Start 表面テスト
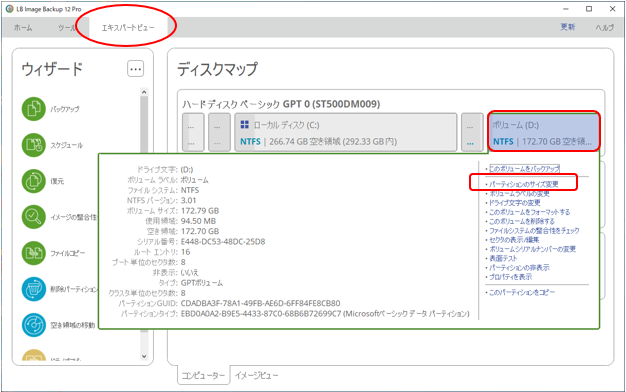 click(503, 258)
